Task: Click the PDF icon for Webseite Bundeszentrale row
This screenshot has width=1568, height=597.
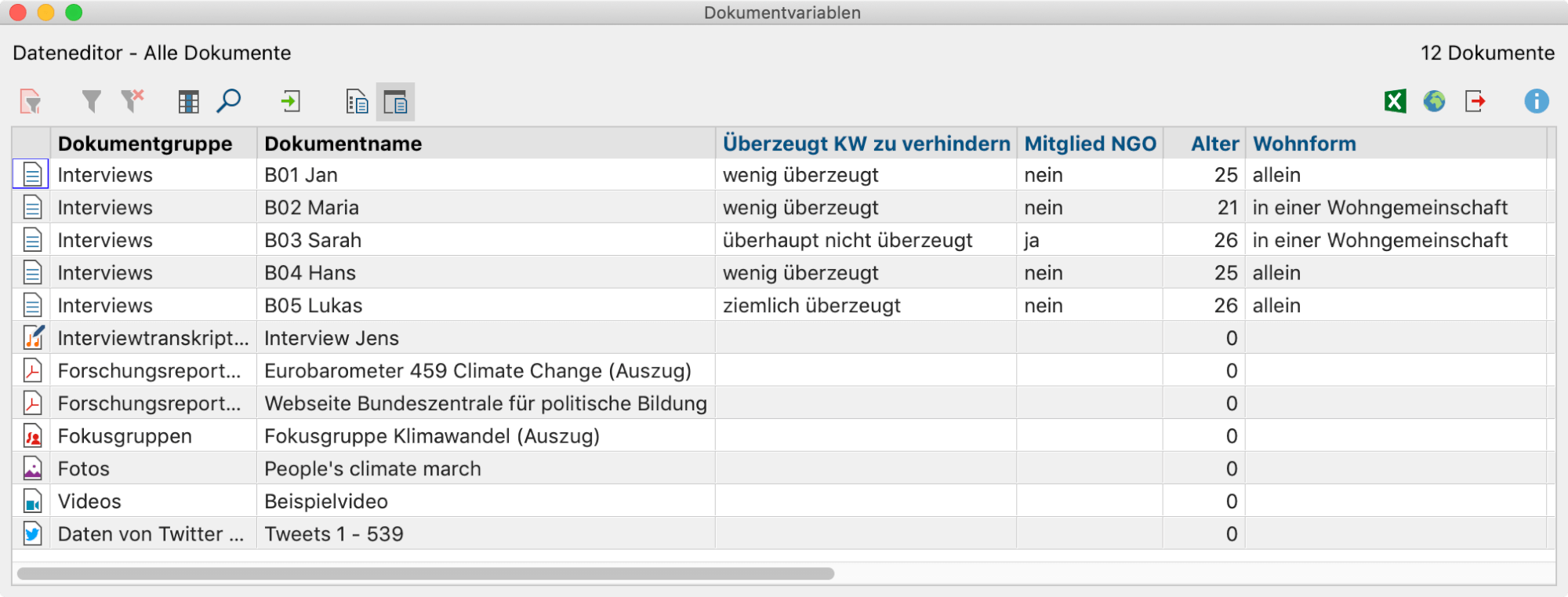Action: (x=32, y=403)
